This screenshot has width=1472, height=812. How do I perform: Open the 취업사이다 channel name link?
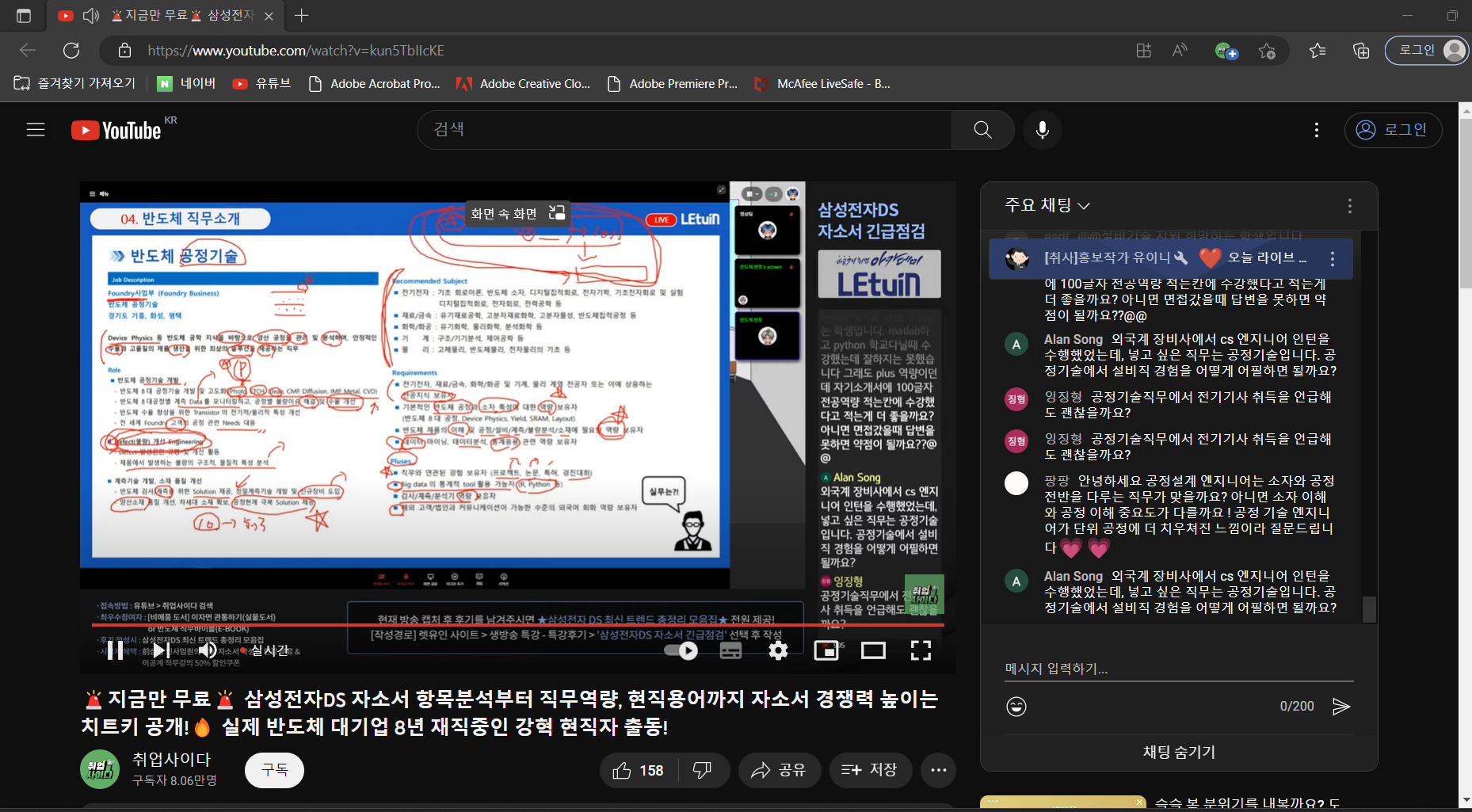click(x=171, y=759)
